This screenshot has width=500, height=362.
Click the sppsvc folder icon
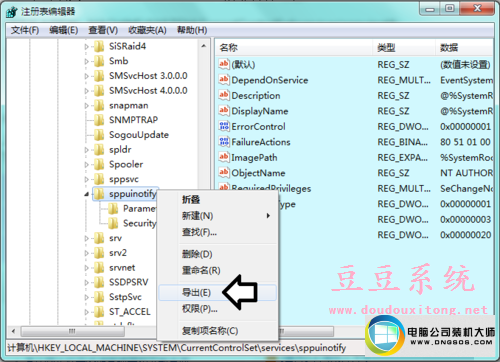coord(99,179)
